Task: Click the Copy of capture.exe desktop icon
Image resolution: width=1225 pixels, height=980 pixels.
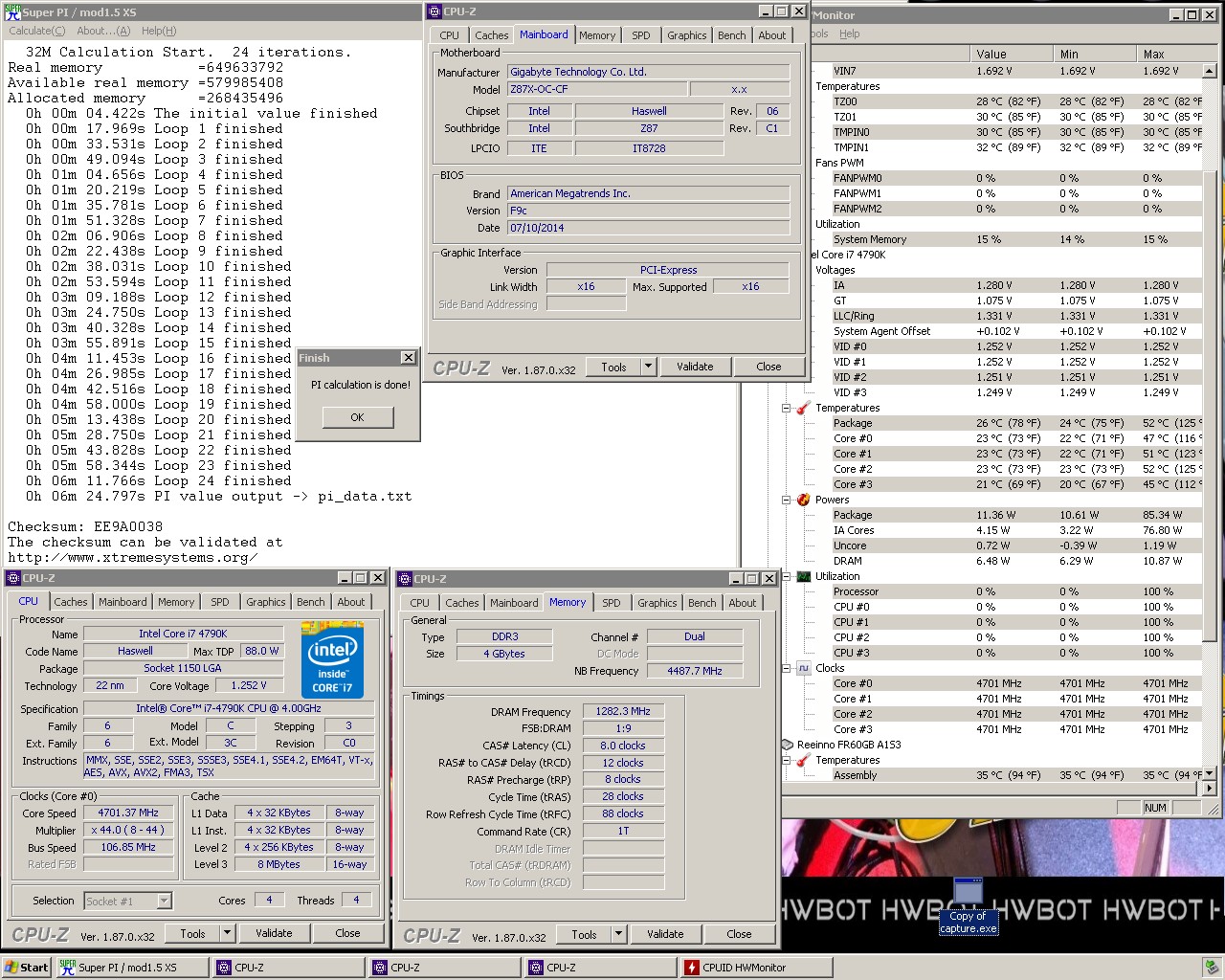Action: tap(969, 905)
